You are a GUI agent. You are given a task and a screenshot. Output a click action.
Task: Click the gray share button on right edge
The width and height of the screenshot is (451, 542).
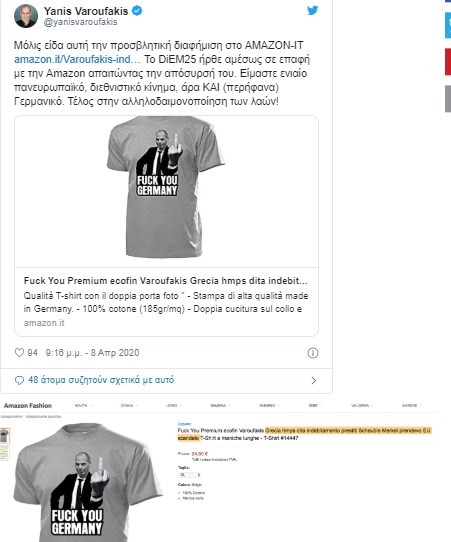448,99
